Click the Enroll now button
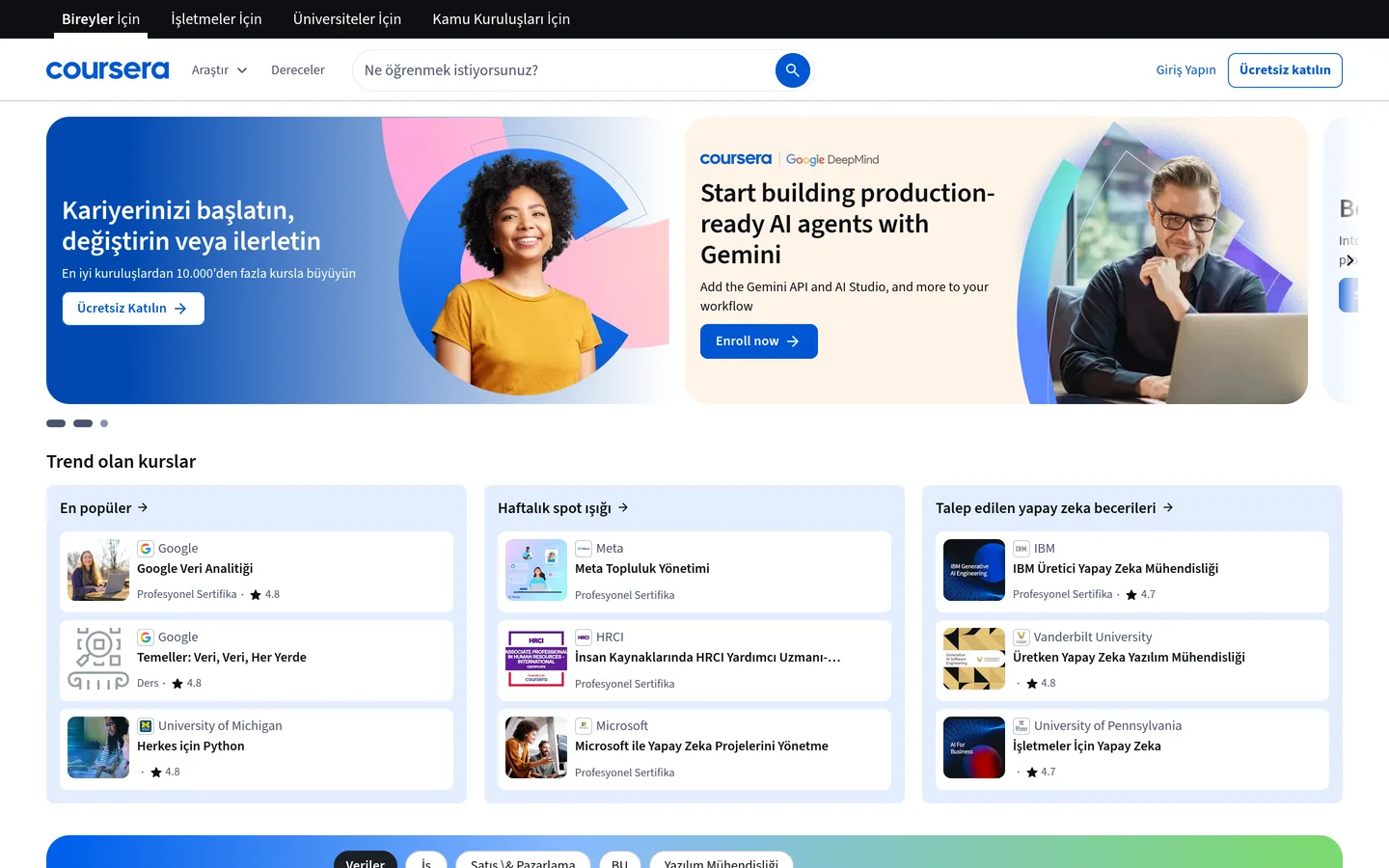The width and height of the screenshot is (1389, 868). point(759,341)
